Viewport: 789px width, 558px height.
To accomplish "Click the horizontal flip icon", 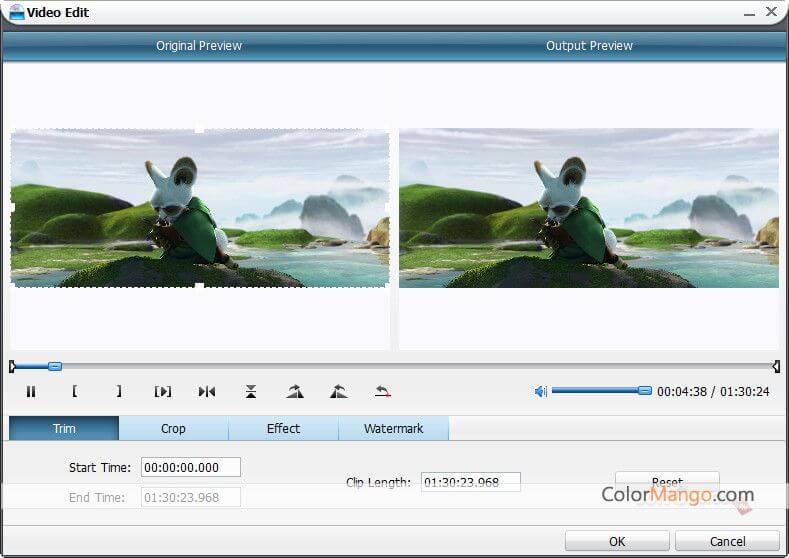I will (207, 392).
